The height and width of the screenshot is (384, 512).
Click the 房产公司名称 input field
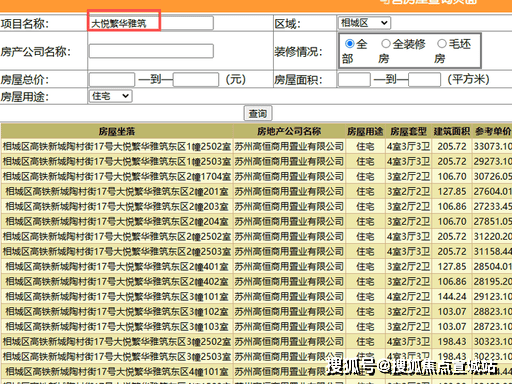[151, 51]
